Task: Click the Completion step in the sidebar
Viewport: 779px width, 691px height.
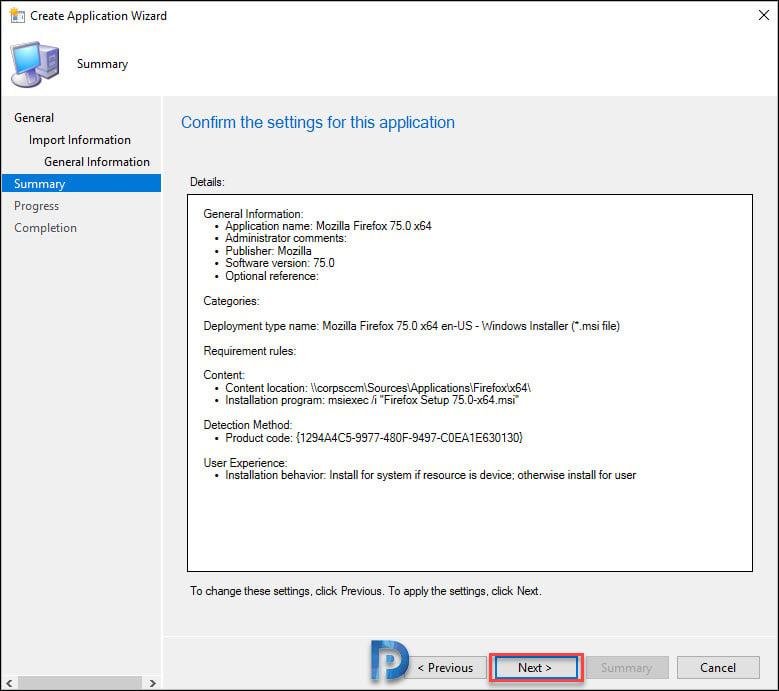Action: [45, 228]
